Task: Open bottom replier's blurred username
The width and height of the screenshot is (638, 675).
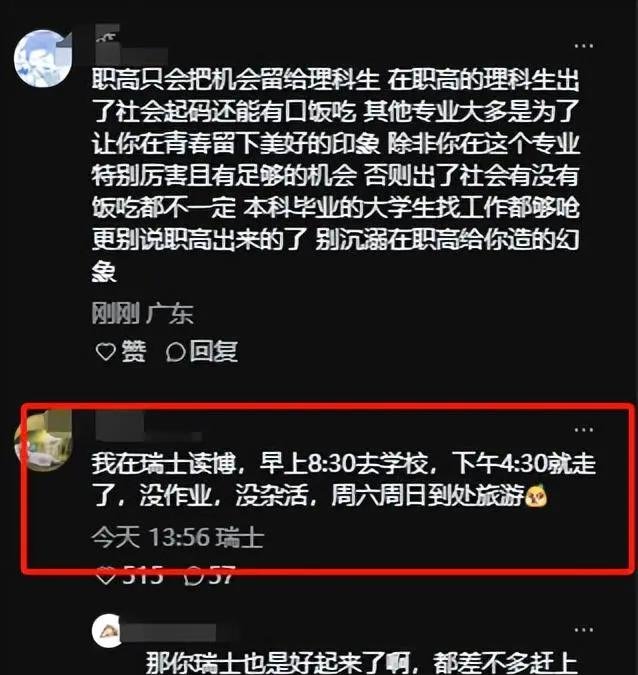Action: click(169, 632)
